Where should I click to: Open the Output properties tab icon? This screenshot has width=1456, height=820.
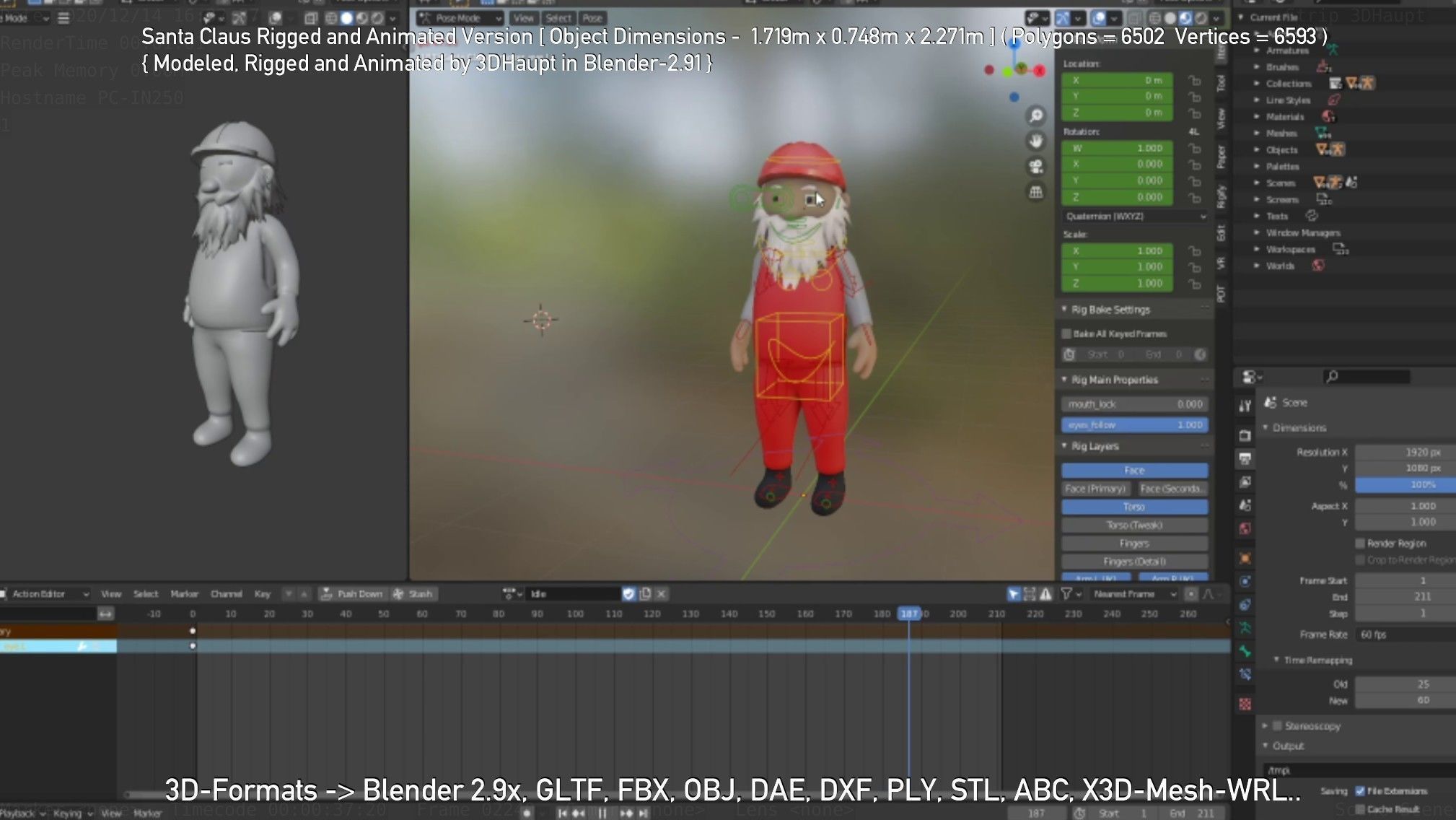1245,458
